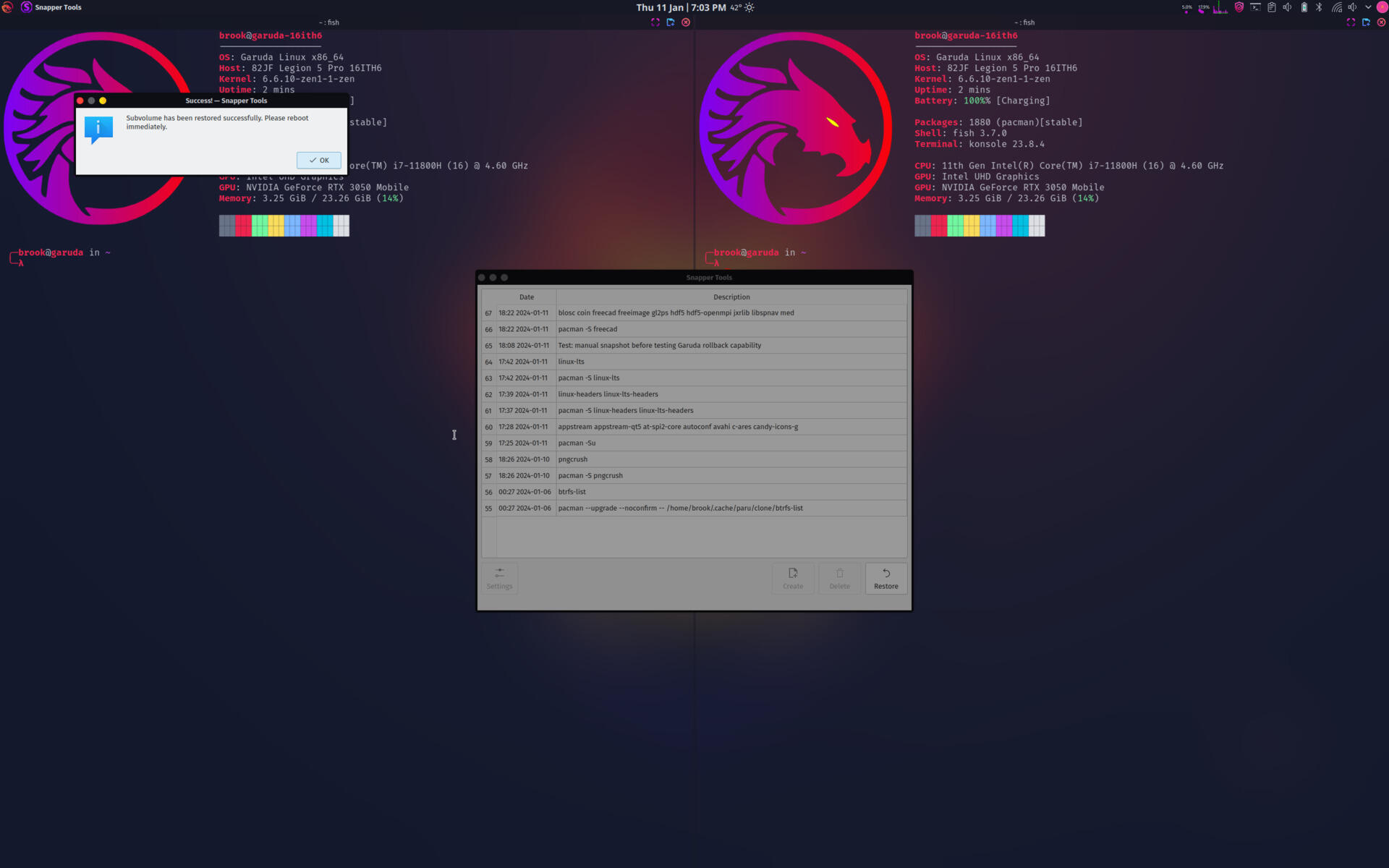1389x868 pixels.
Task: Click OK in the Success dialog
Action: pos(318,160)
